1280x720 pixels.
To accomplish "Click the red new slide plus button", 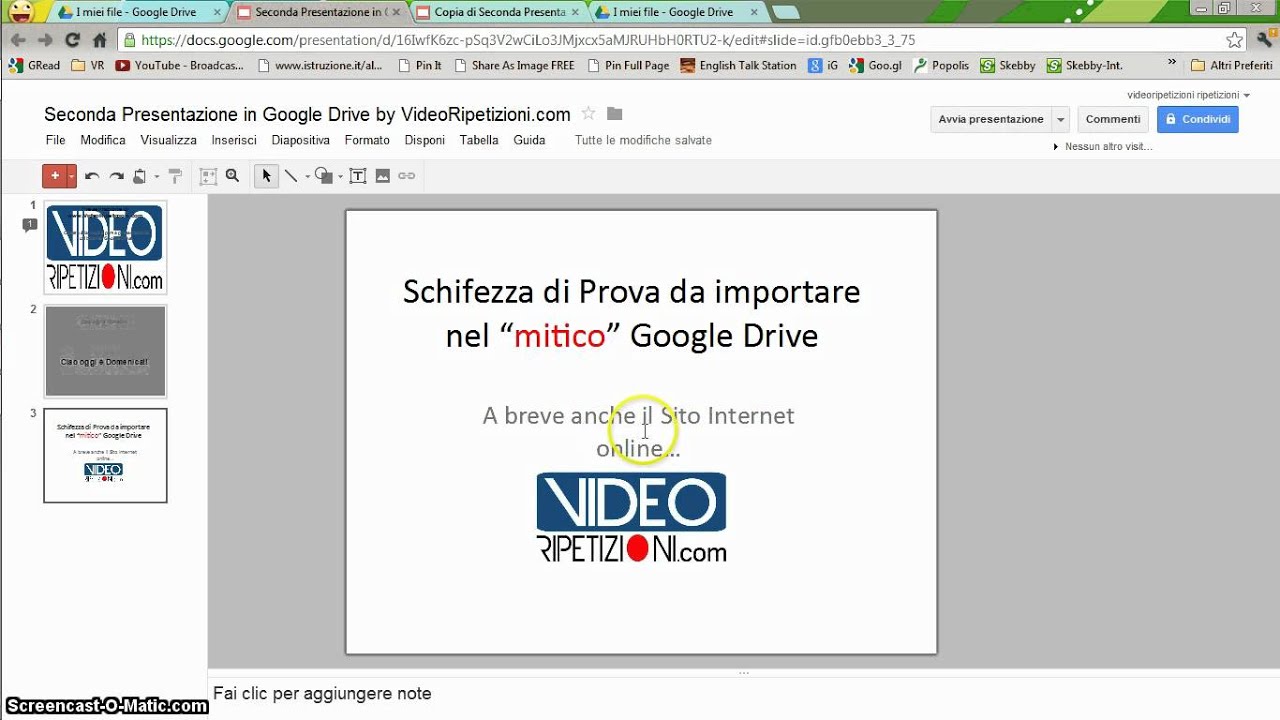I will click(54, 176).
